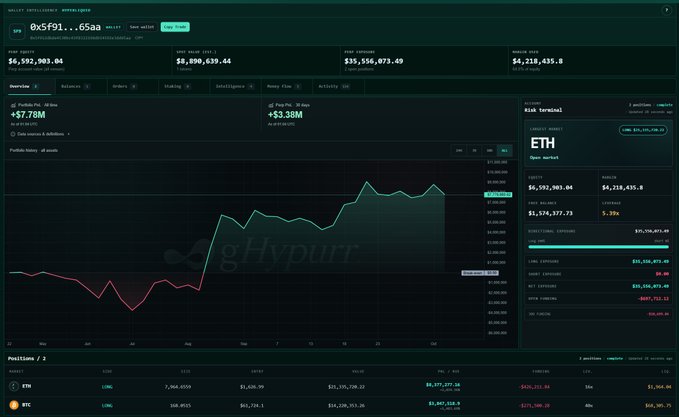Click the Risk terminal heading
679x417 pixels.
(543, 110)
